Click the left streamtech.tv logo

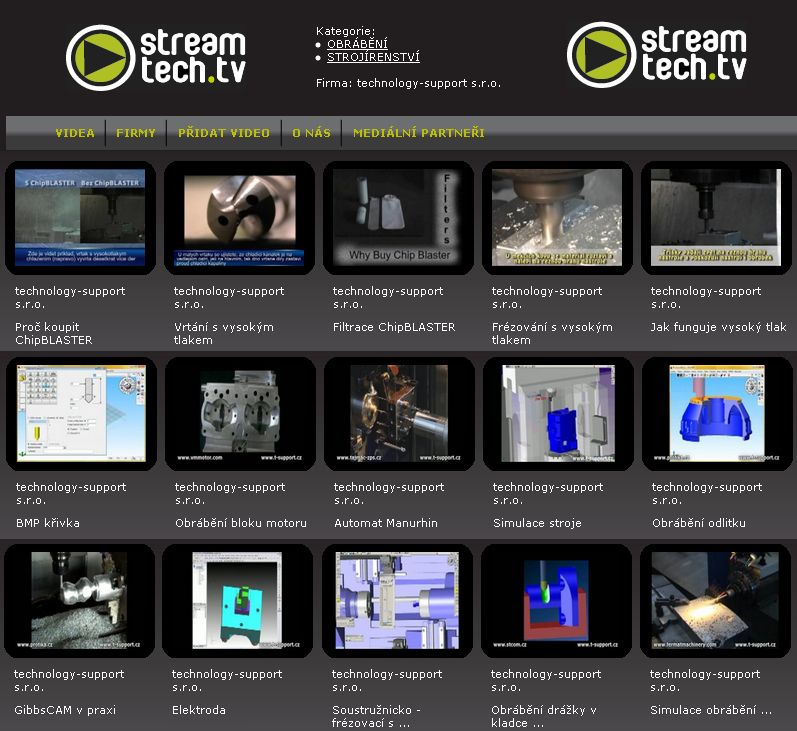(x=156, y=56)
